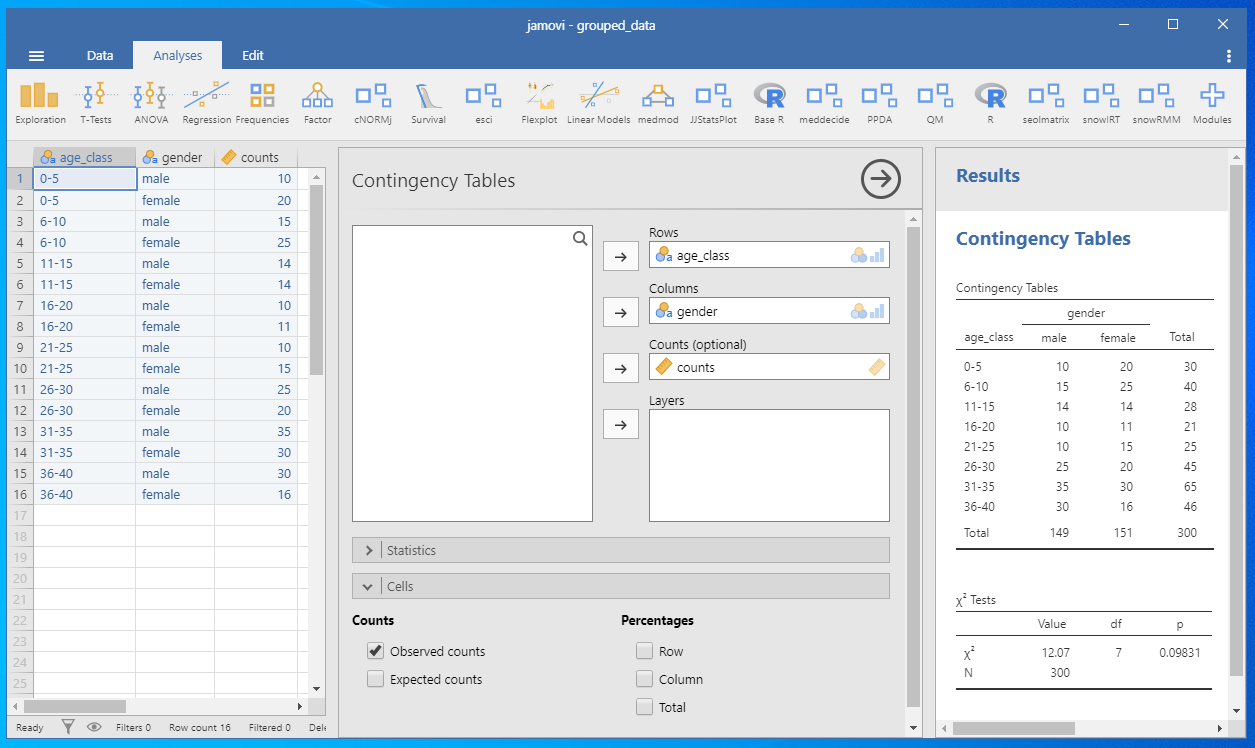Screen dimensions: 1255x748
Task: Open the QM module menu
Action: [x=935, y=103]
